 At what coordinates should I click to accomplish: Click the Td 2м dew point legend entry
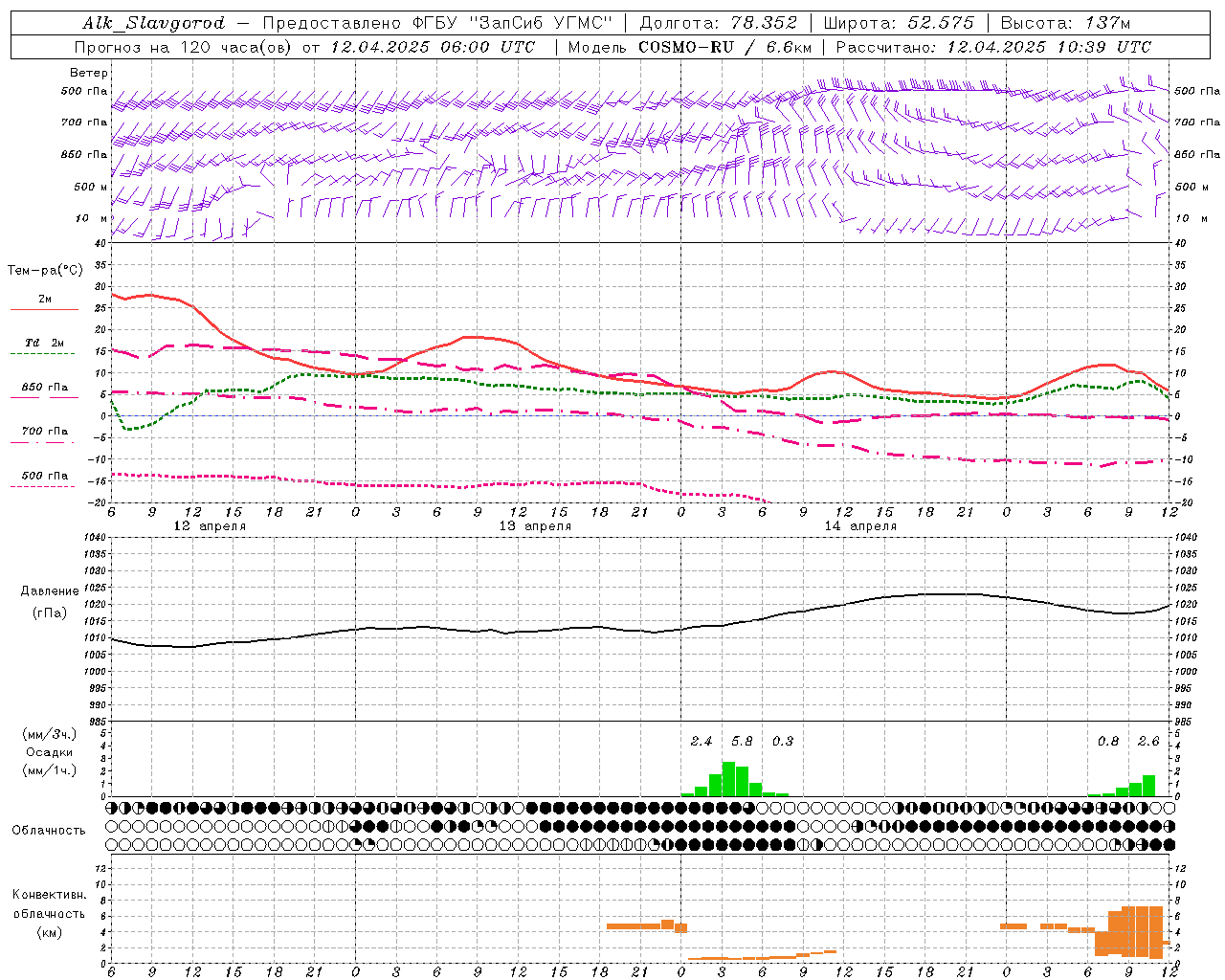(x=45, y=343)
